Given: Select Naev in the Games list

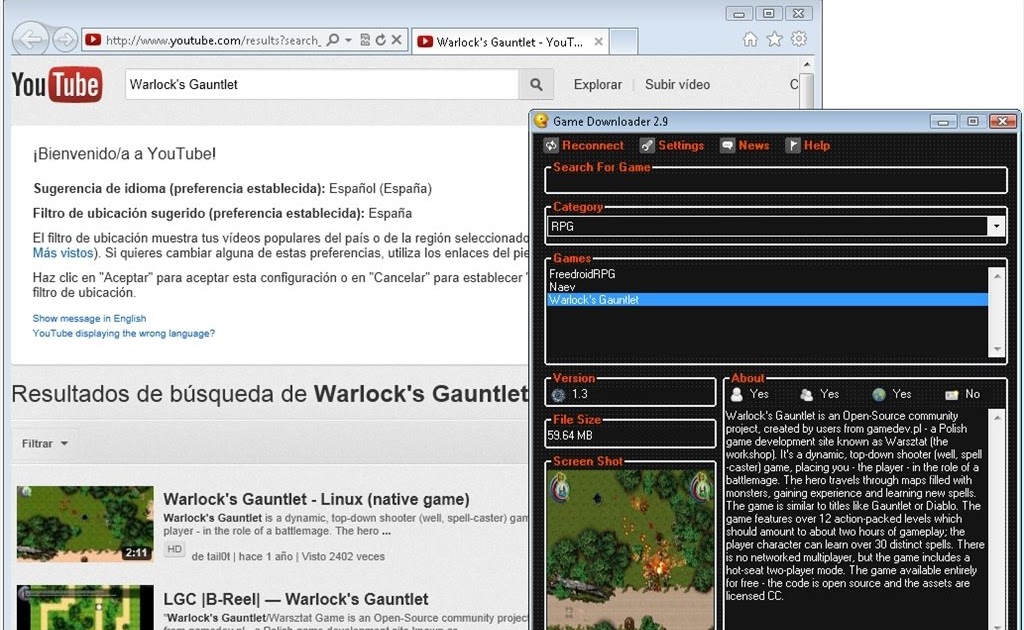Looking at the screenshot, I should (562, 287).
